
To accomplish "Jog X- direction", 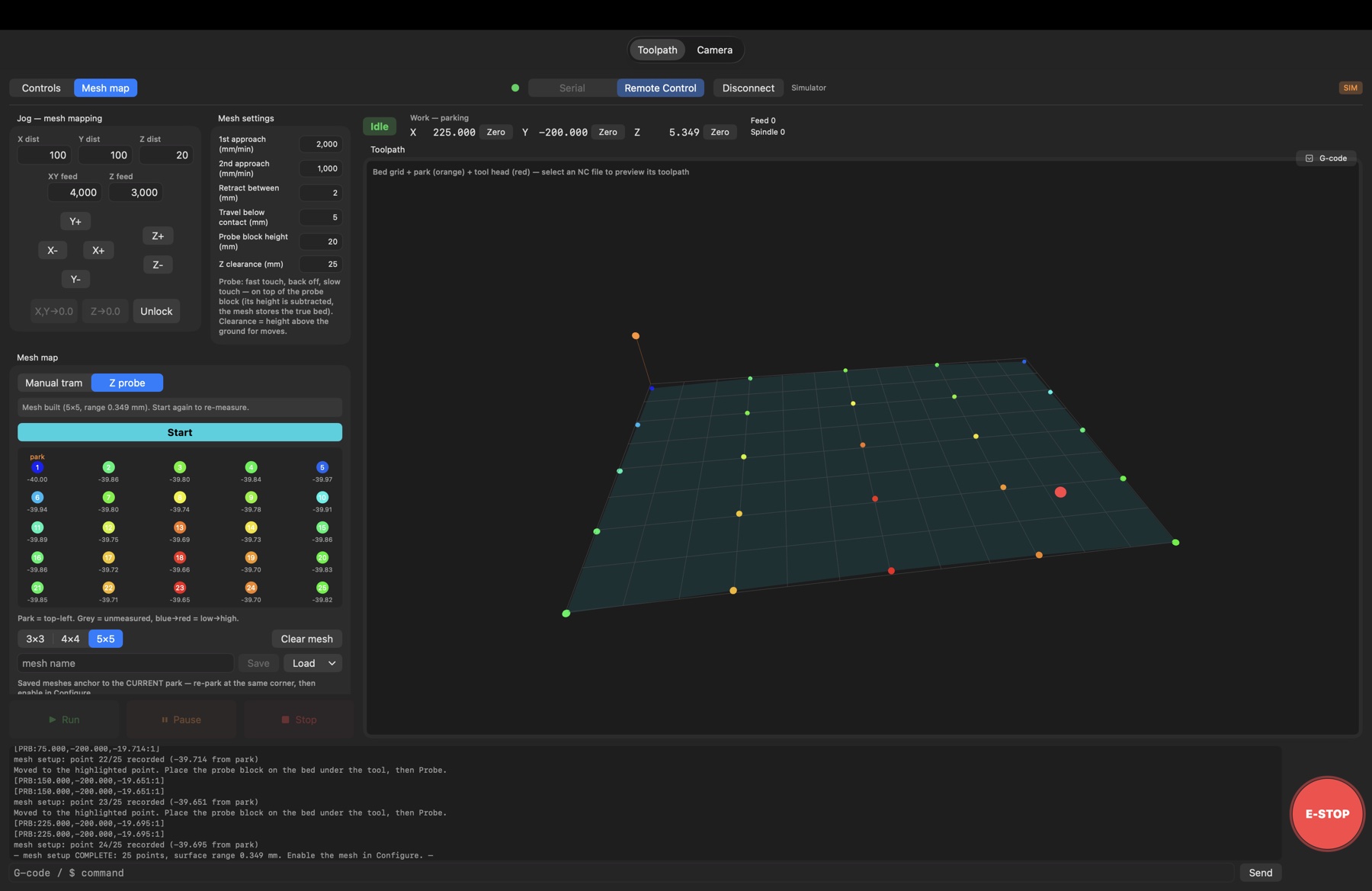I will (x=53, y=250).
